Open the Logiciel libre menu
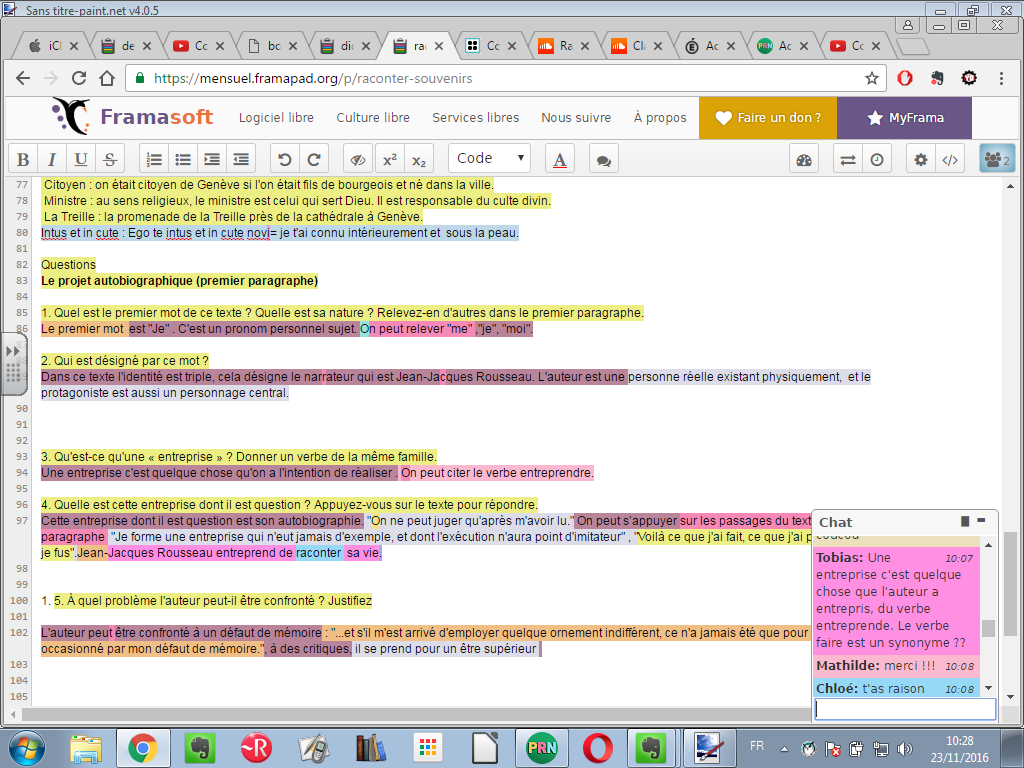The width and height of the screenshot is (1024, 768). coord(276,118)
